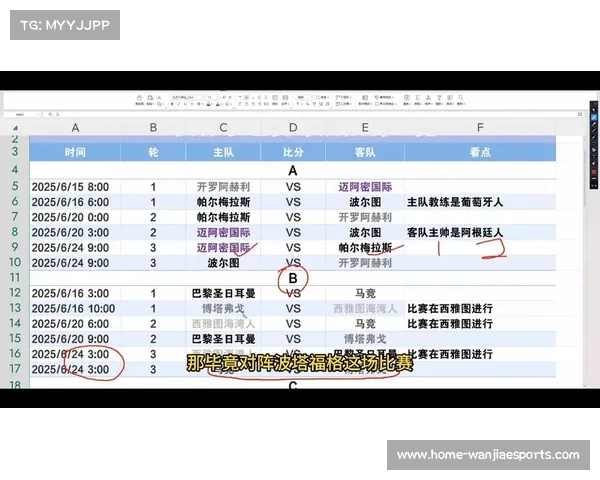Click the Paste clipboard icon
This screenshot has height=480, width=600.
click(x=150, y=98)
